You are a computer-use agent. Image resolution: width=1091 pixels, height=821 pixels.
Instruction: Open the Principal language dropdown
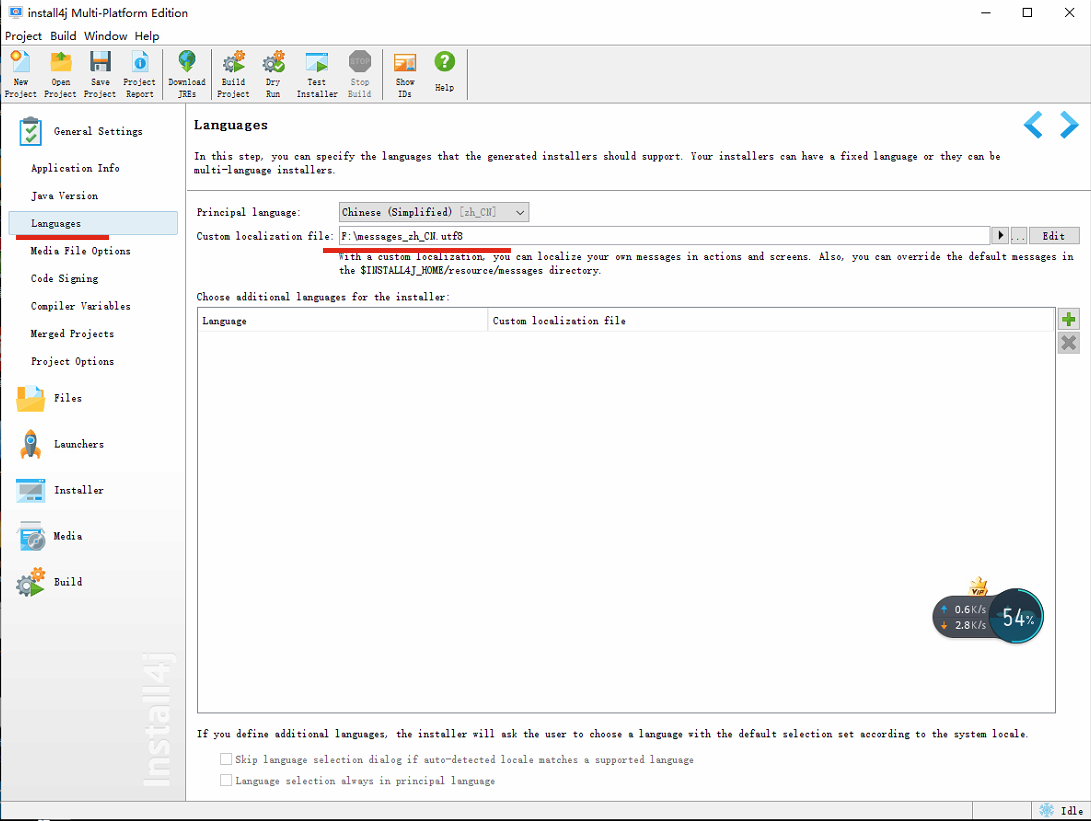[433, 212]
